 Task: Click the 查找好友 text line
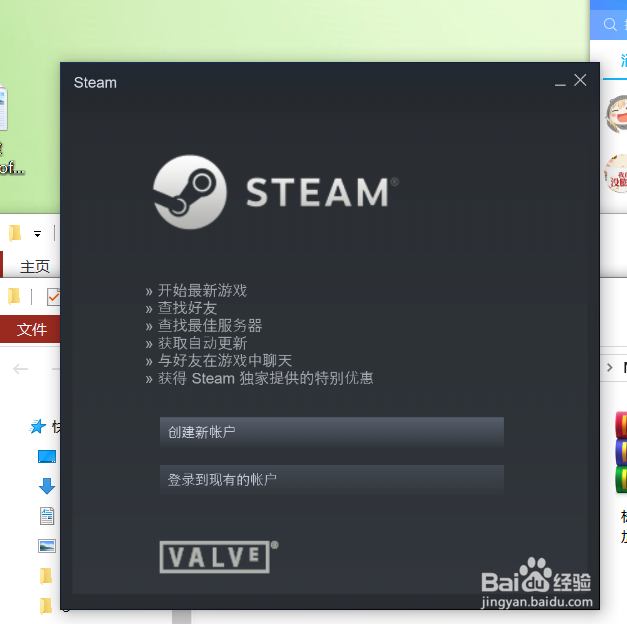[187, 308]
